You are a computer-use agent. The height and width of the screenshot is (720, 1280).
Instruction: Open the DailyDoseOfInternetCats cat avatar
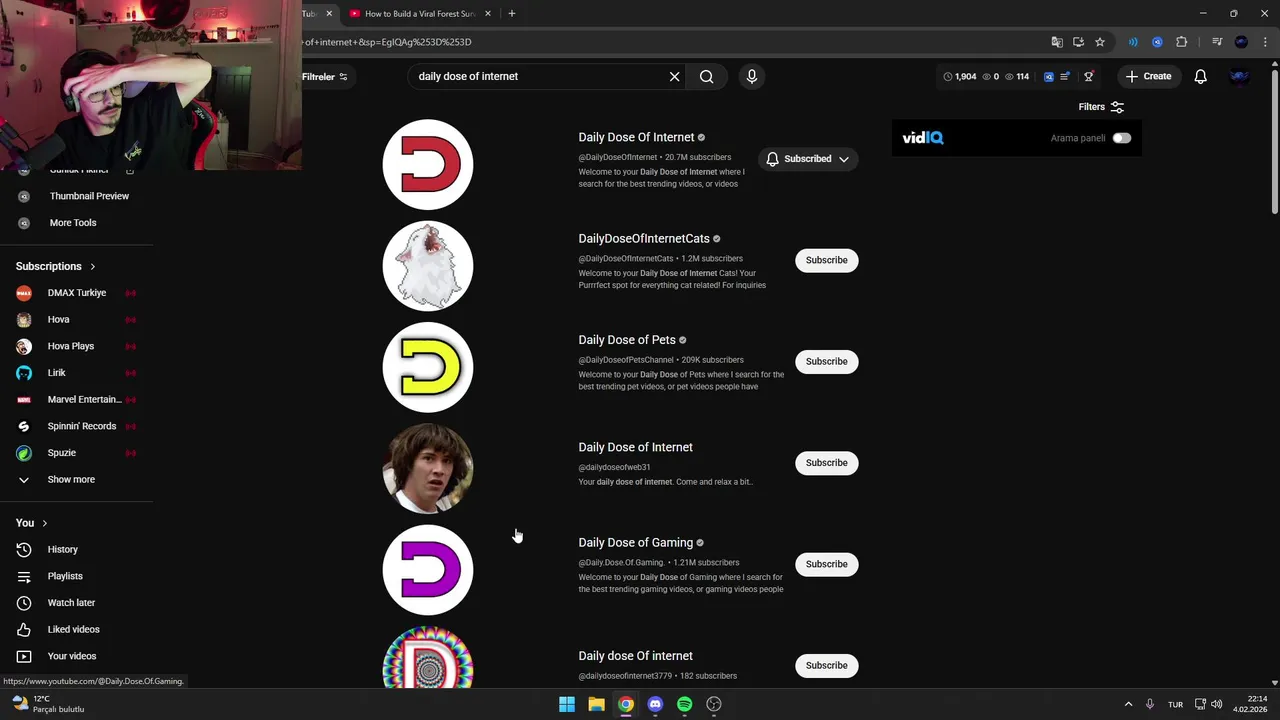tap(428, 266)
